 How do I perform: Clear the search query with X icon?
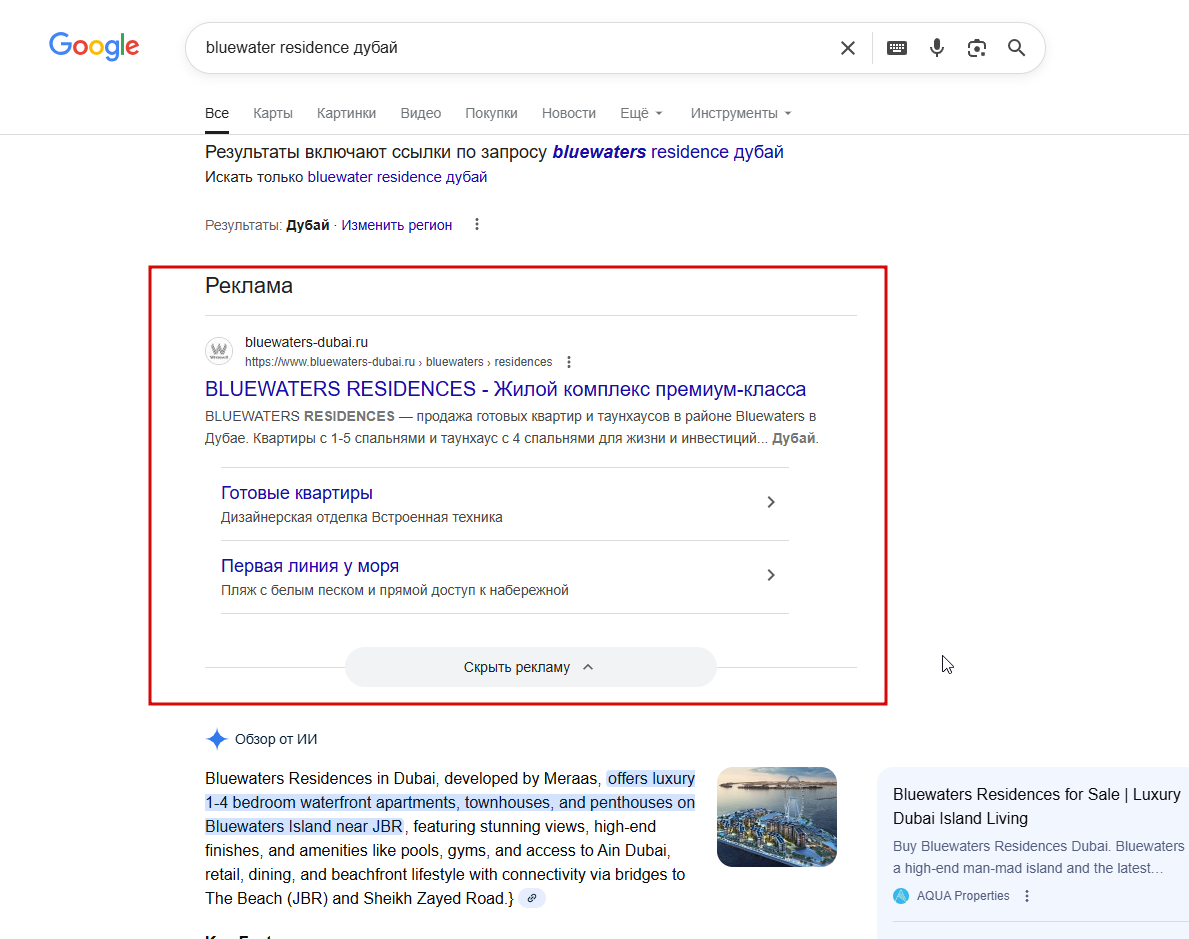(848, 48)
